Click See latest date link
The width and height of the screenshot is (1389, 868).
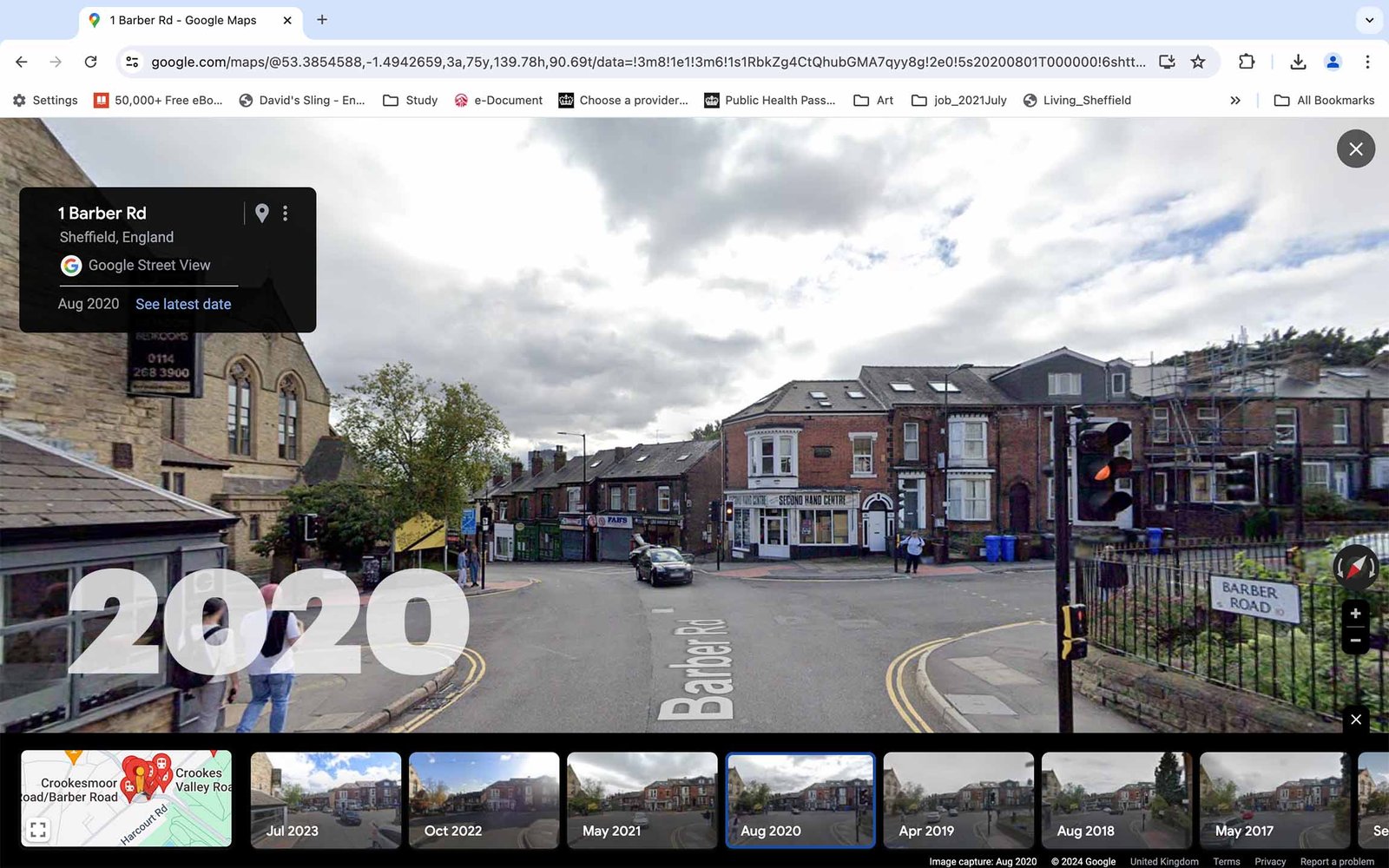click(x=183, y=304)
